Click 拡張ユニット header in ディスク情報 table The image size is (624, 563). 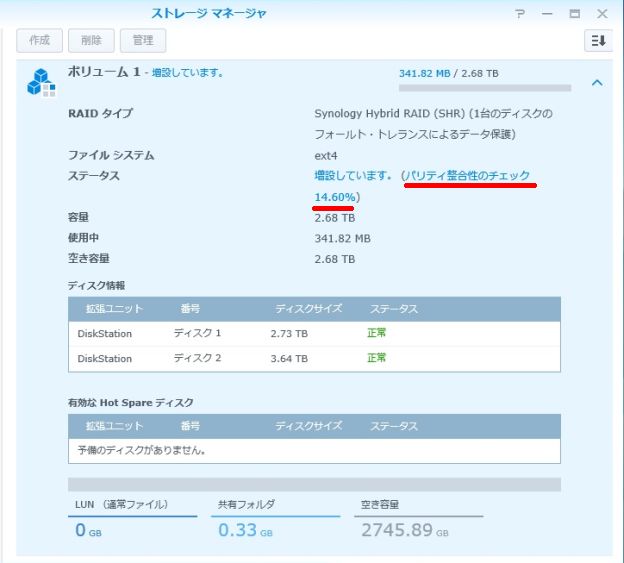114,309
